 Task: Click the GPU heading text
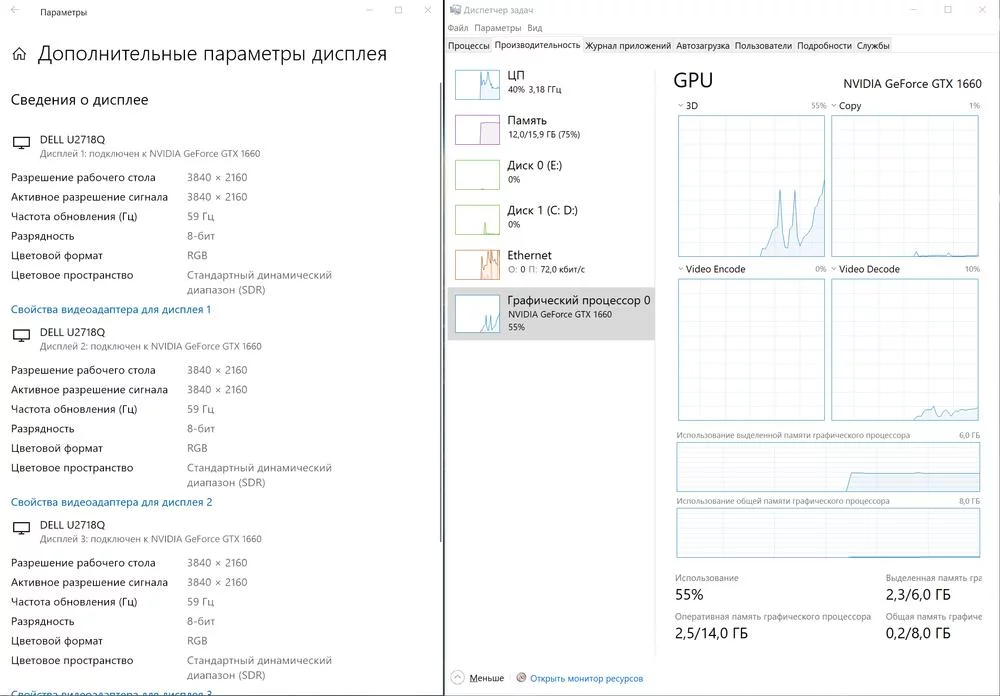pos(693,80)
